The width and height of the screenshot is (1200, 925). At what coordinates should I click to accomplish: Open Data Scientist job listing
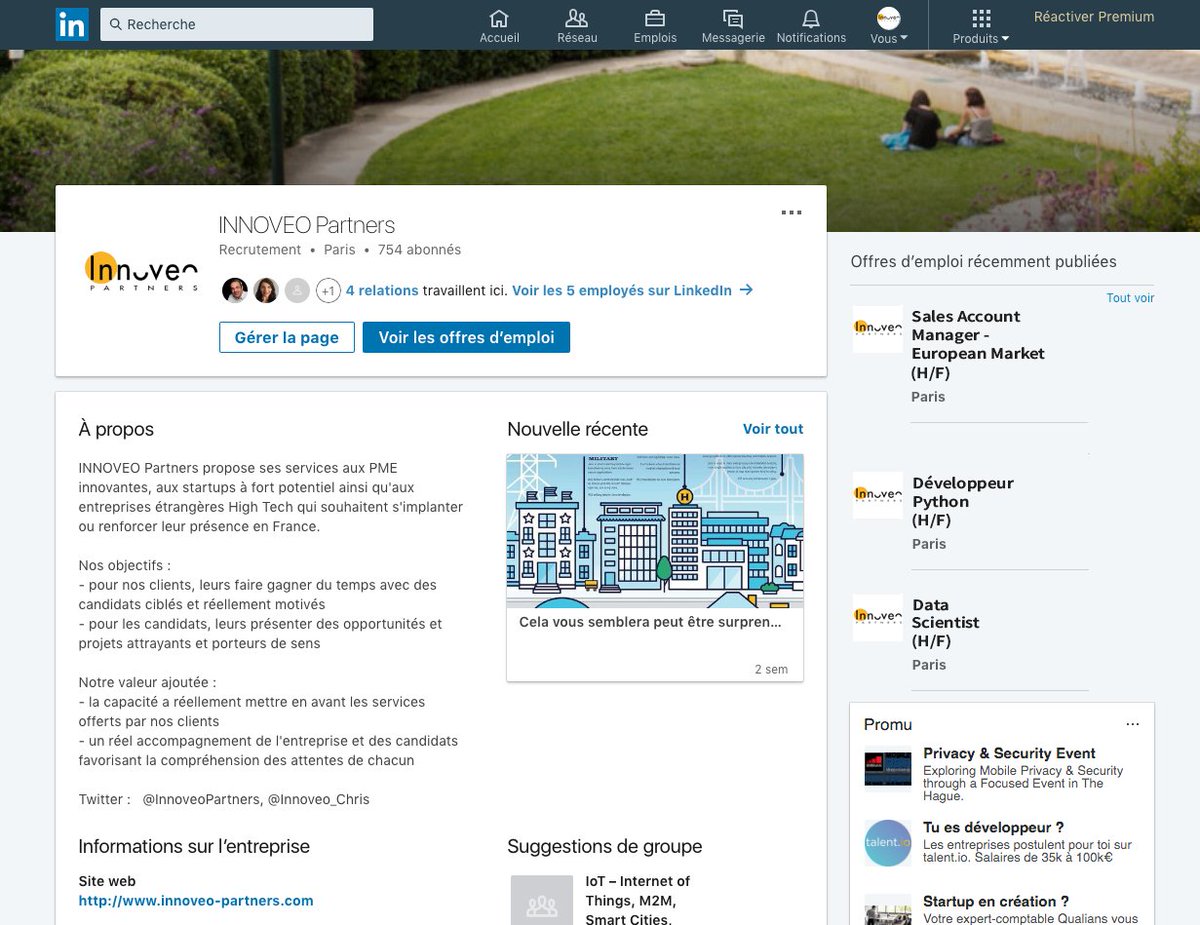[946, 622]
